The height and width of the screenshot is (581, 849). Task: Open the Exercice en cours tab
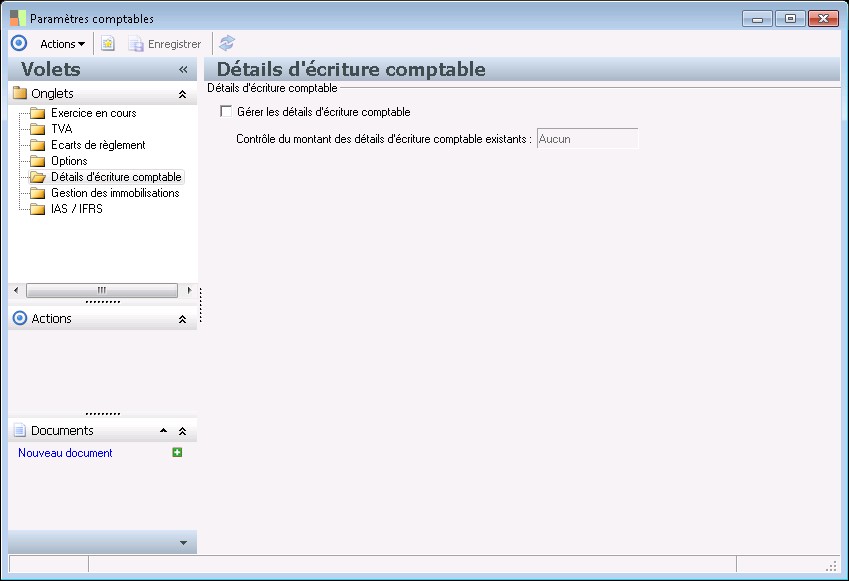[x=94, y=113]
